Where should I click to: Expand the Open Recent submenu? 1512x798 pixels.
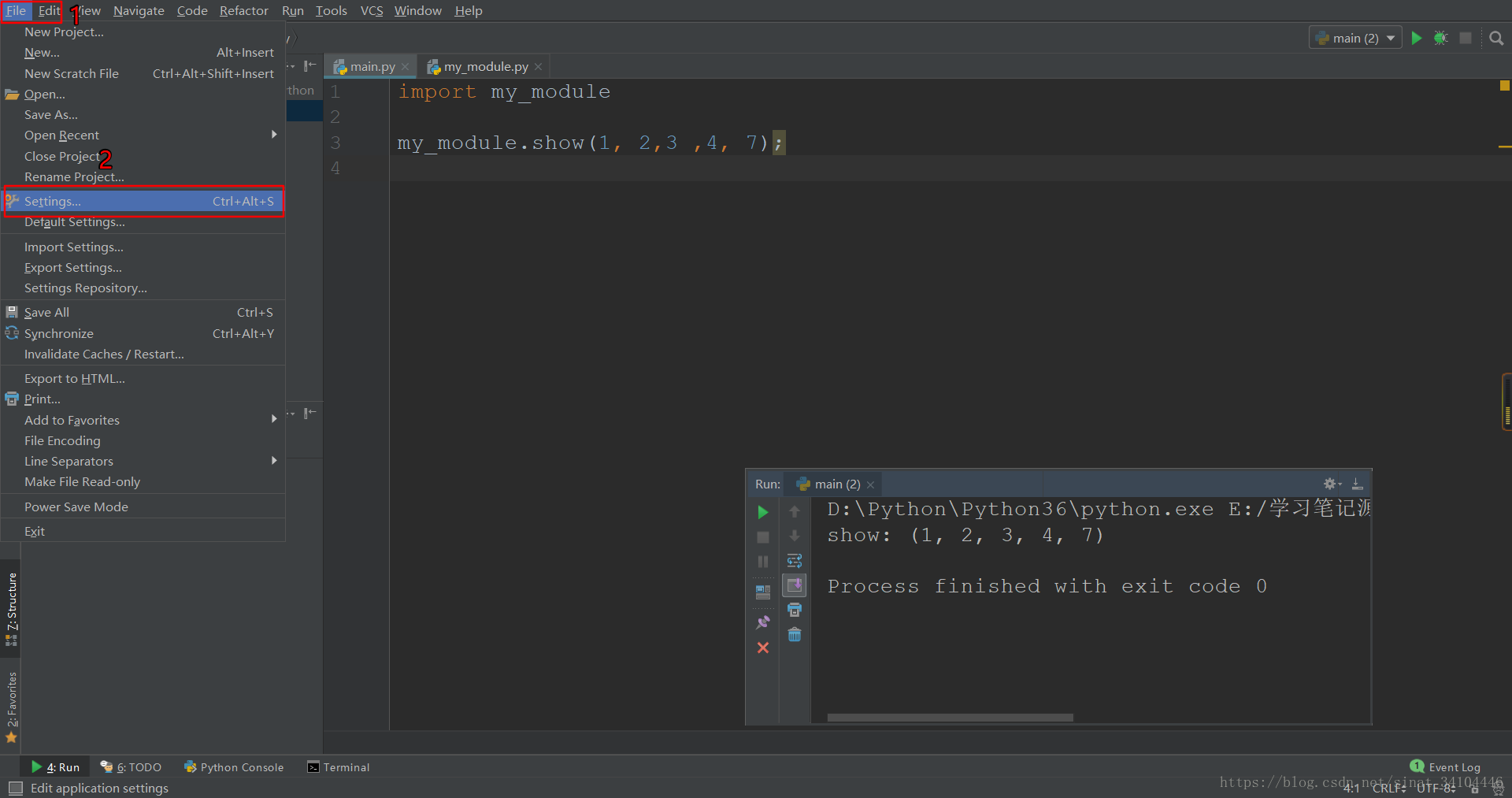(143, 135)
